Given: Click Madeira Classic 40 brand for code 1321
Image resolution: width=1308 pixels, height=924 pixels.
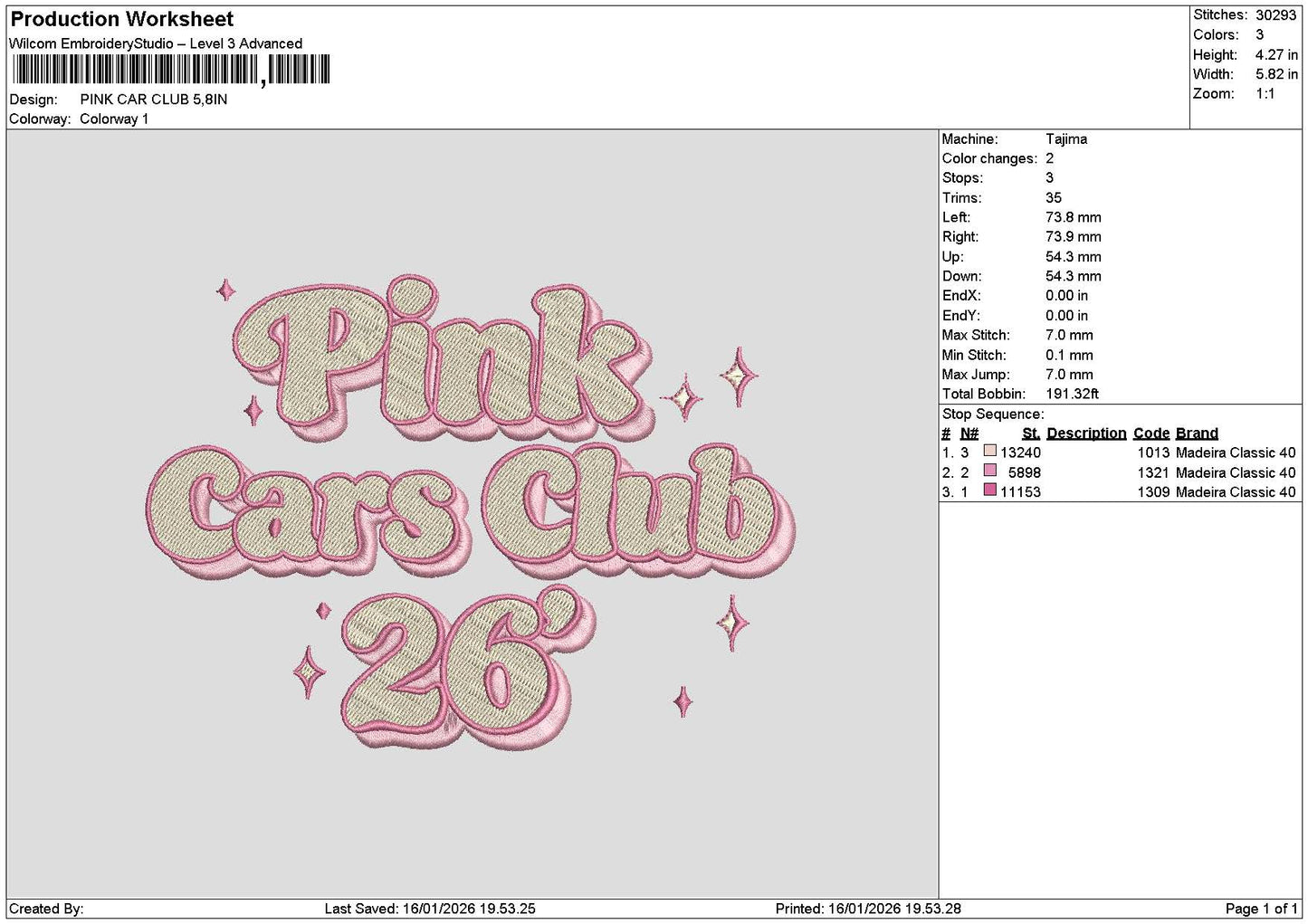Looking at the screenshot, I should tap(1236, 473).
